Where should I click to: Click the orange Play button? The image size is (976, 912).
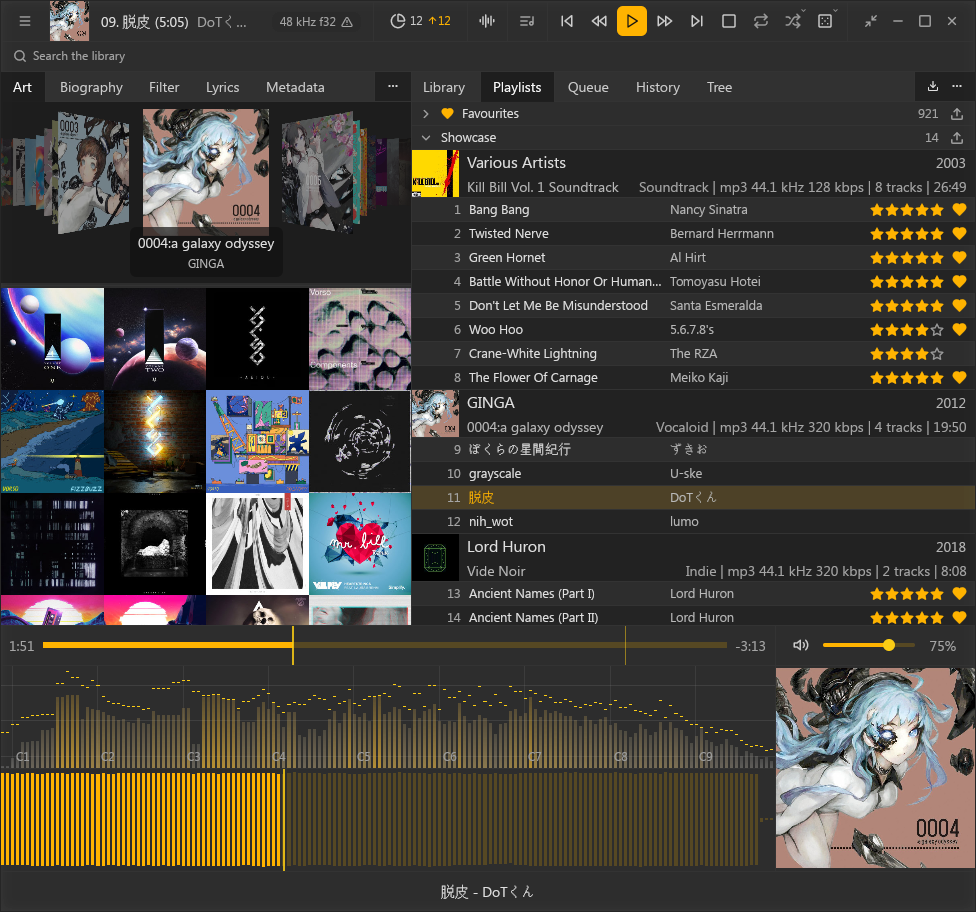click(632, 21)
